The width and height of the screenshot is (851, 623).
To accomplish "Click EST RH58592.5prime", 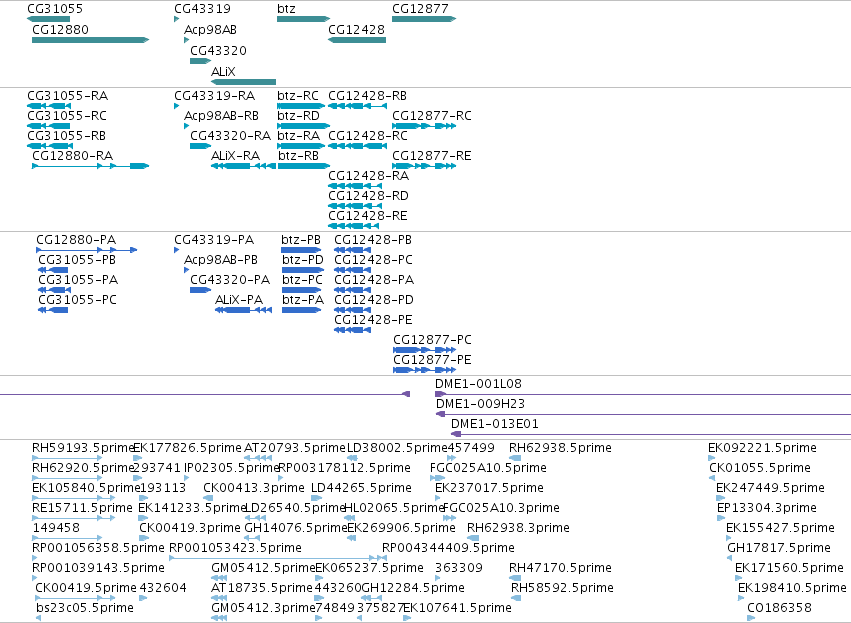I will click(562, 588).
